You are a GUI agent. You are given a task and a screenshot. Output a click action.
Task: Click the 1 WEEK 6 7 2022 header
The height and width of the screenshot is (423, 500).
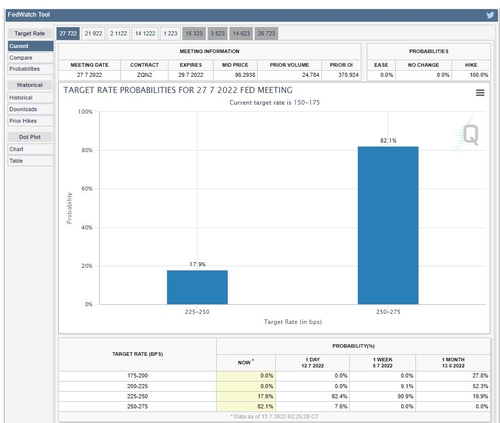[383, 363]
